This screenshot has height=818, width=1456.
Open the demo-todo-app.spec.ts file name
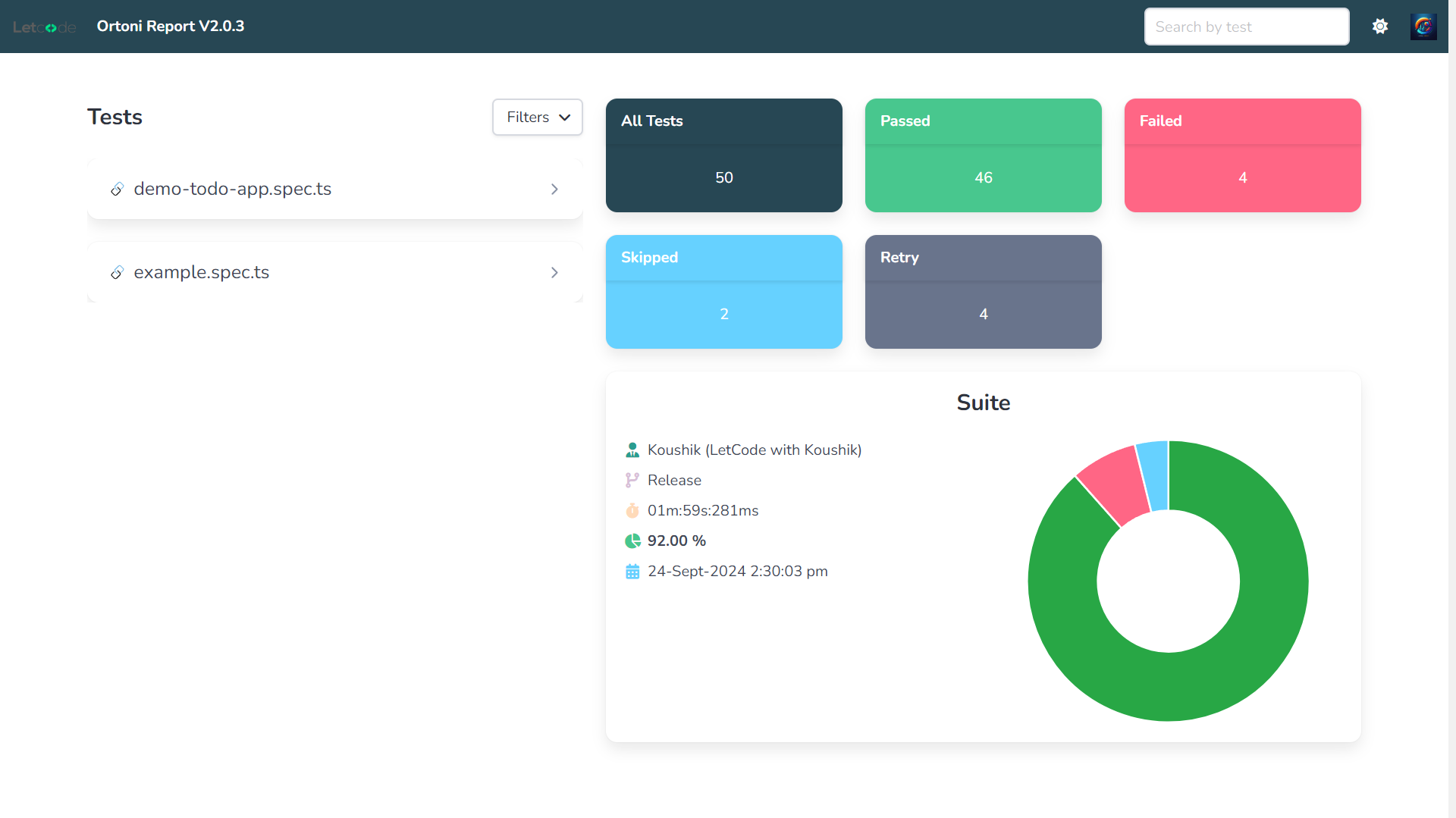(x=233, y=189)
